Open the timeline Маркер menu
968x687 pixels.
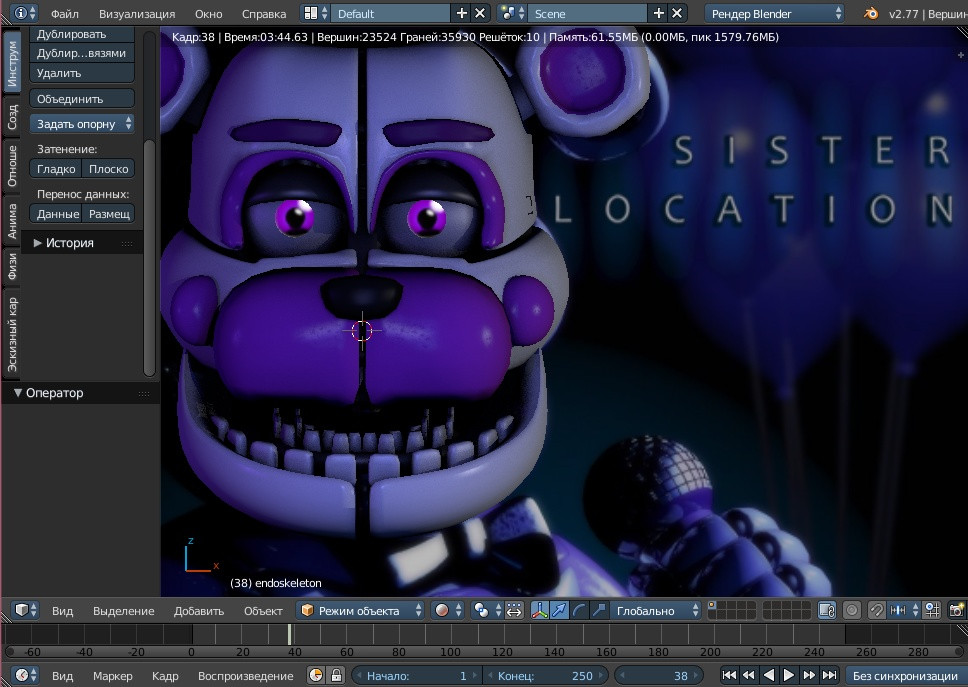pos(112,676)
